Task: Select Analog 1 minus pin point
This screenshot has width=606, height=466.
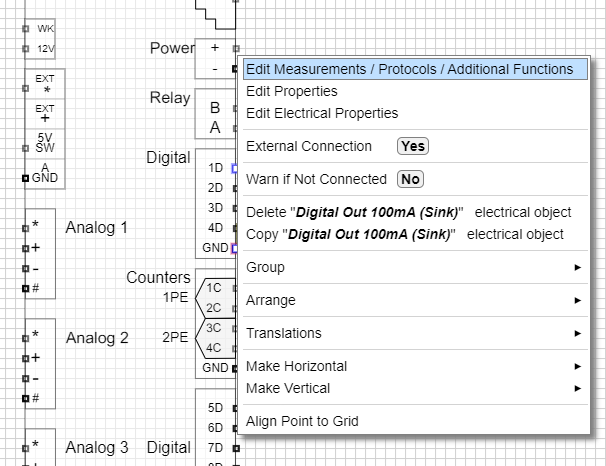Action: (26, 268)
